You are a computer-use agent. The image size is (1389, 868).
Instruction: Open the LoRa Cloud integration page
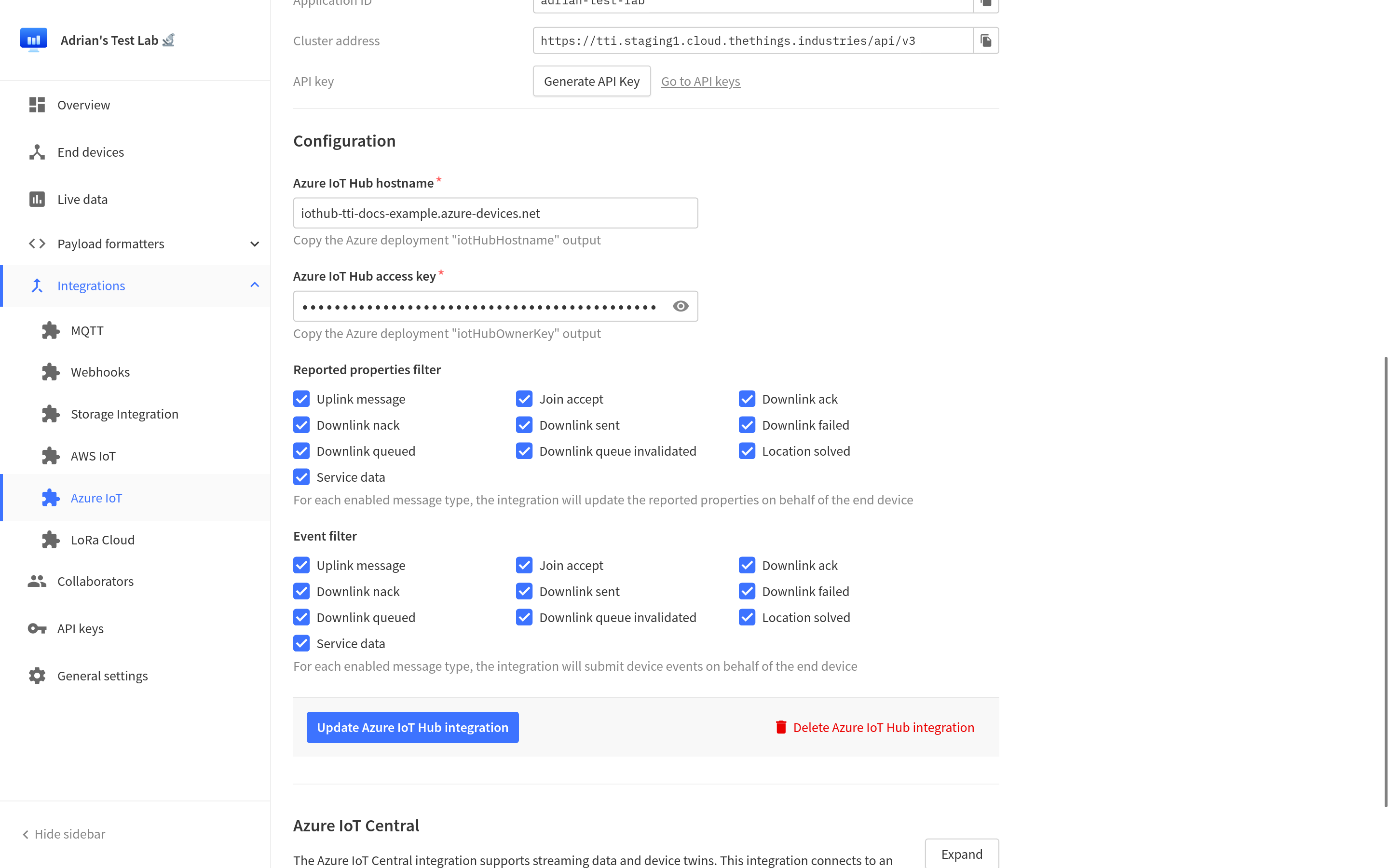(102, 539)
